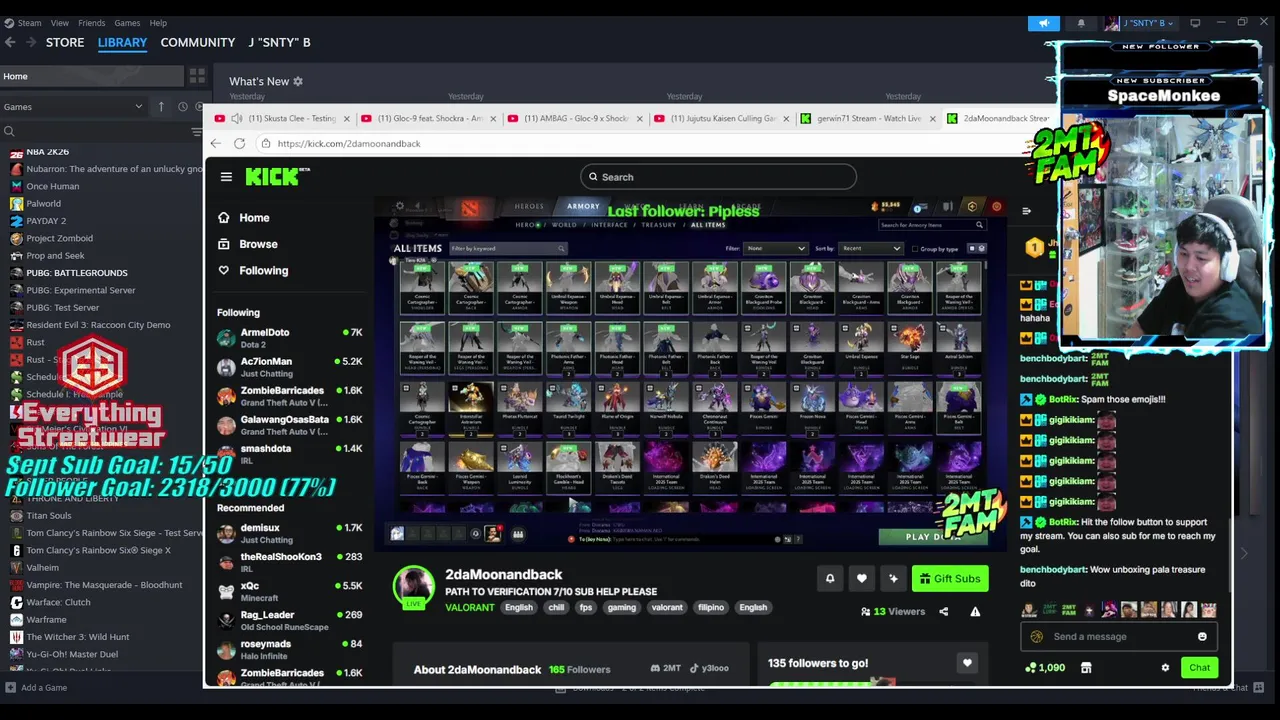Go to Steam COMMUNITY section
The image size is (1280, 720).
coord(198,42)
